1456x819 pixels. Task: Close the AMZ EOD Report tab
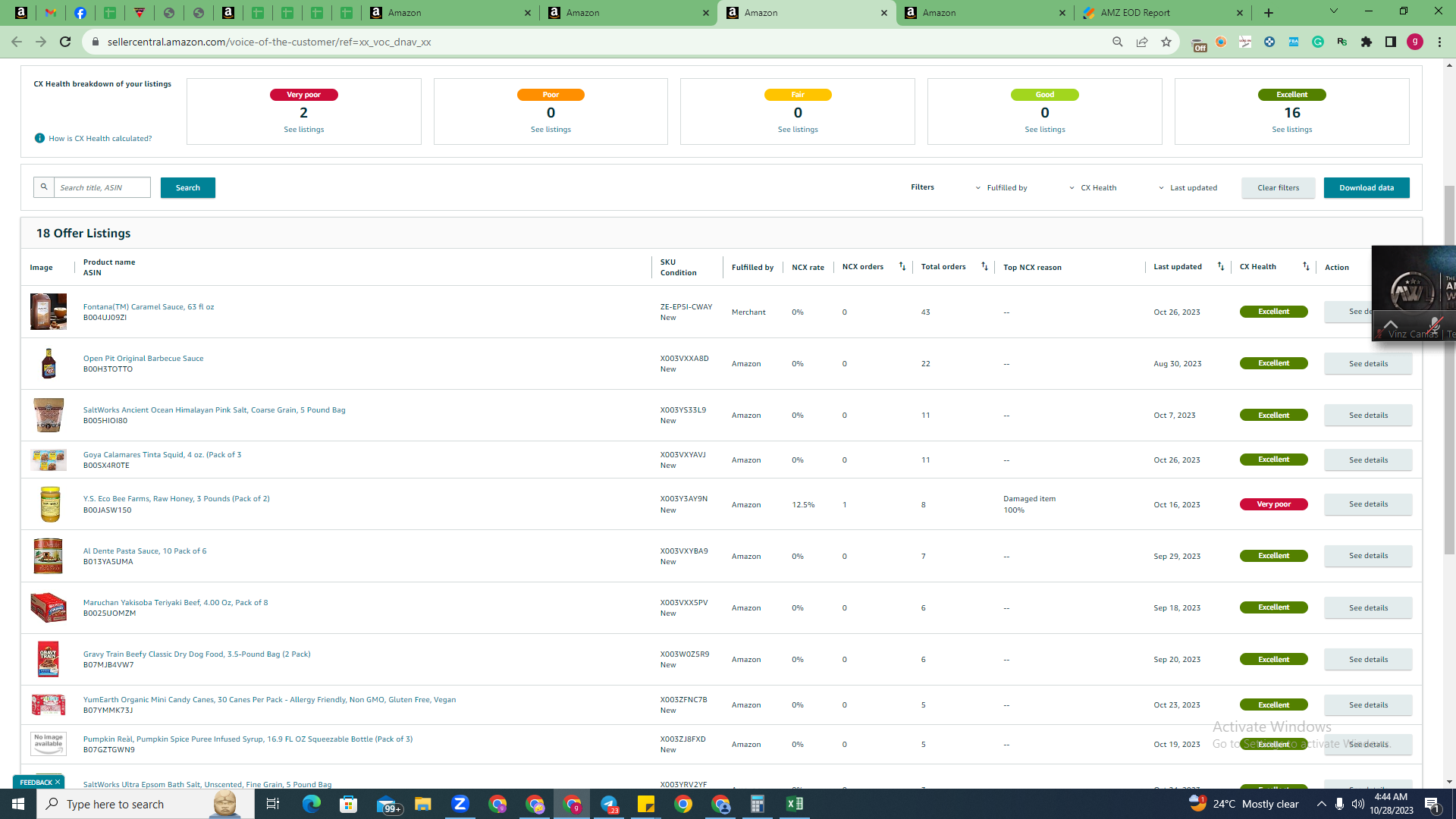coord(1240,13)
